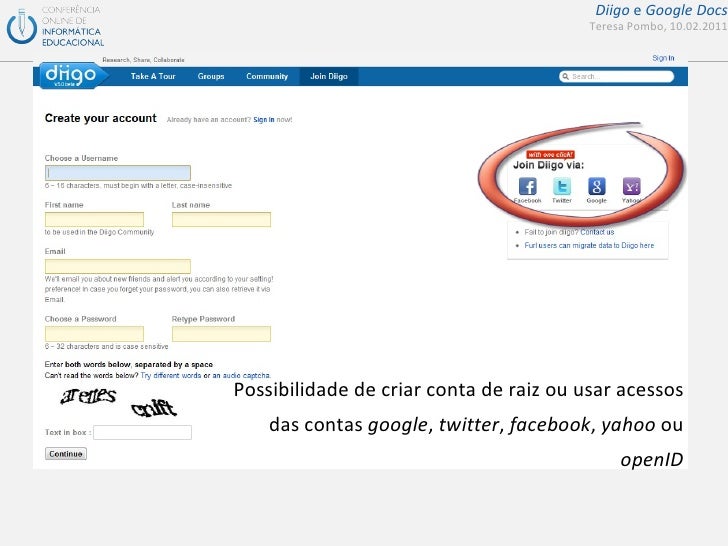Click the Sign In link at top right
Image resolution: width=728 pixels, height=546 pixels.
pyautogui.click(x=663, y=58)
